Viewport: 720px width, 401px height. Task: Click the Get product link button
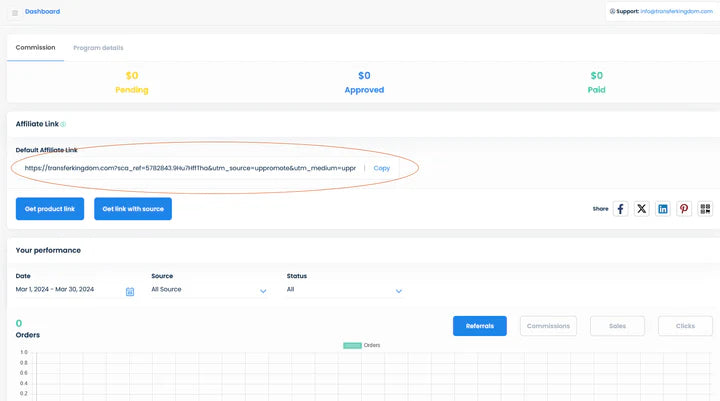pos(50,208)
